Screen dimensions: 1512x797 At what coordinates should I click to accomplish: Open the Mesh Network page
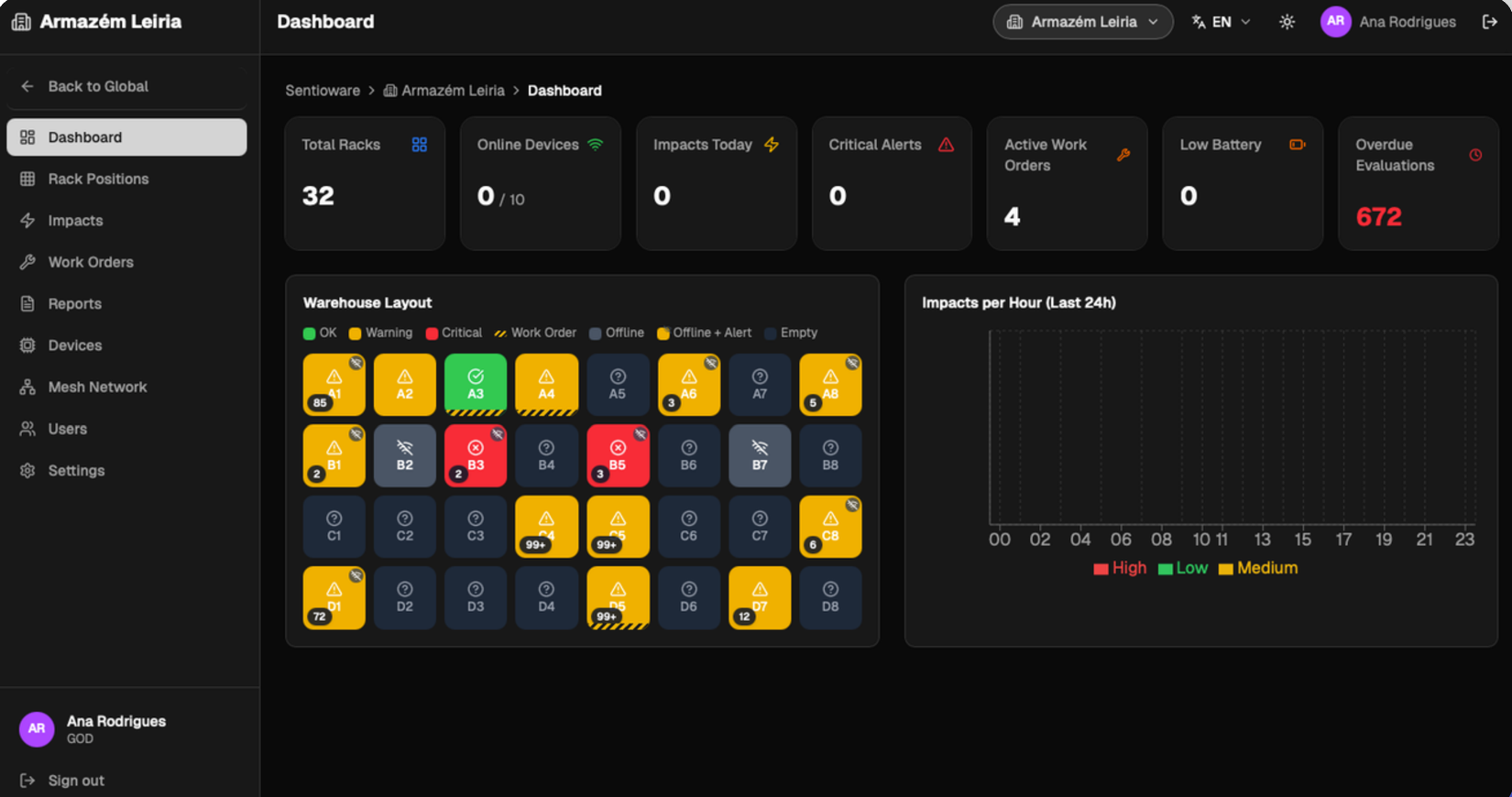[126, 388]
